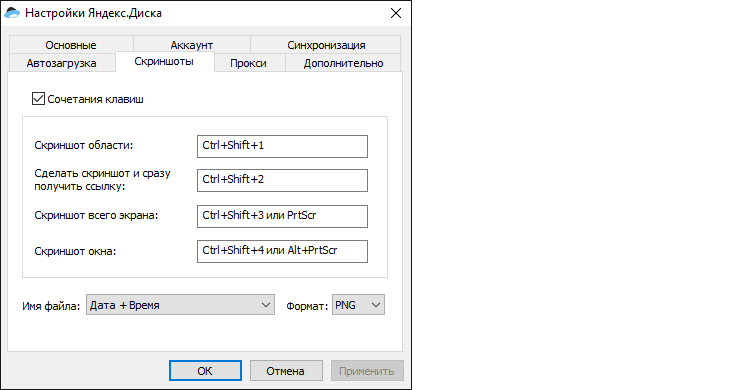
Task: Go to the Синхронизация tab
Action: pyautogui.click(x=326, y=45)
